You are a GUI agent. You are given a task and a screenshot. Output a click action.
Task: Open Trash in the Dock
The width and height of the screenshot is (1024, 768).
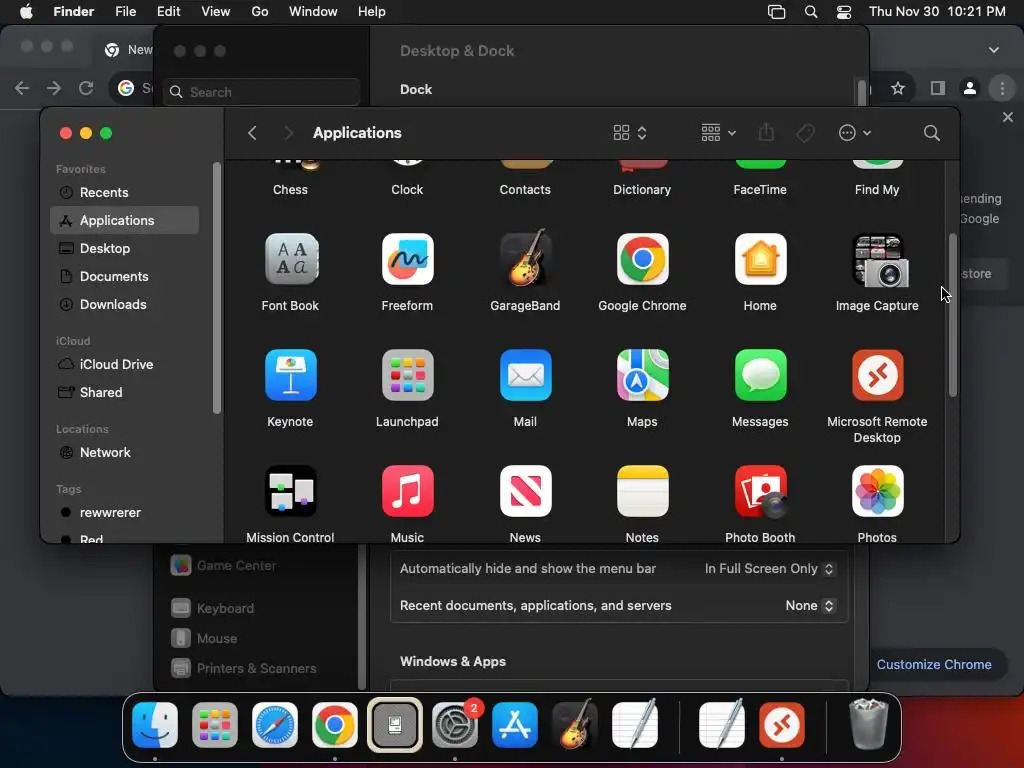[x=868, y=724]
